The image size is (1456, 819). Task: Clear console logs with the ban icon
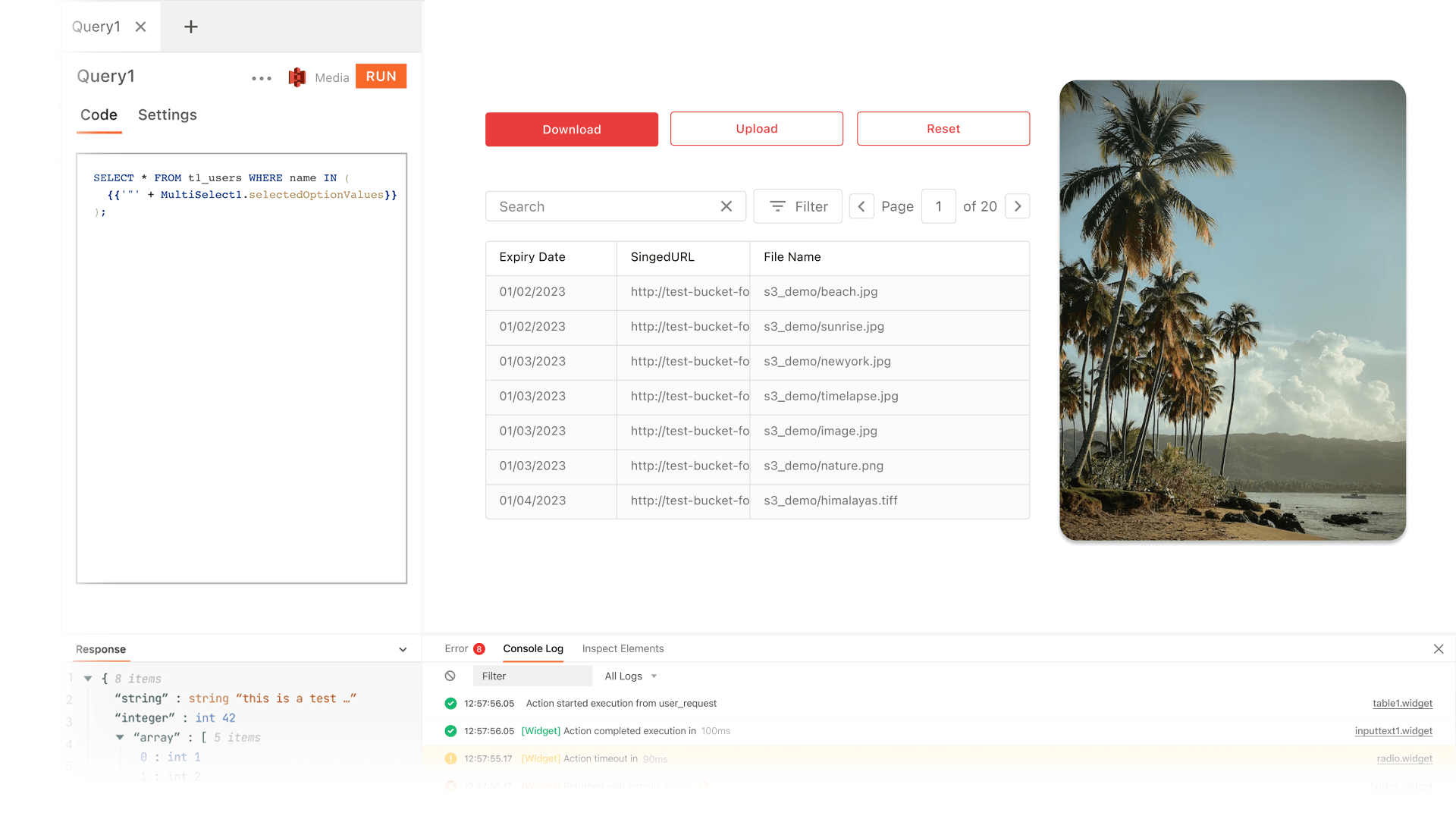click(450, 676)
